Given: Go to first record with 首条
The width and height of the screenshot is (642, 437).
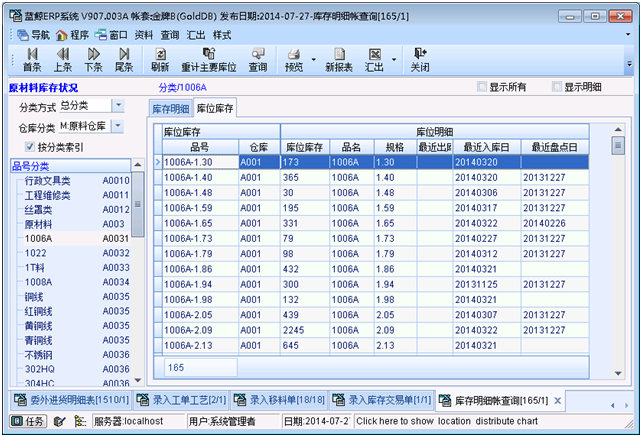Looking at the screenshot, I should coord(32,60).
